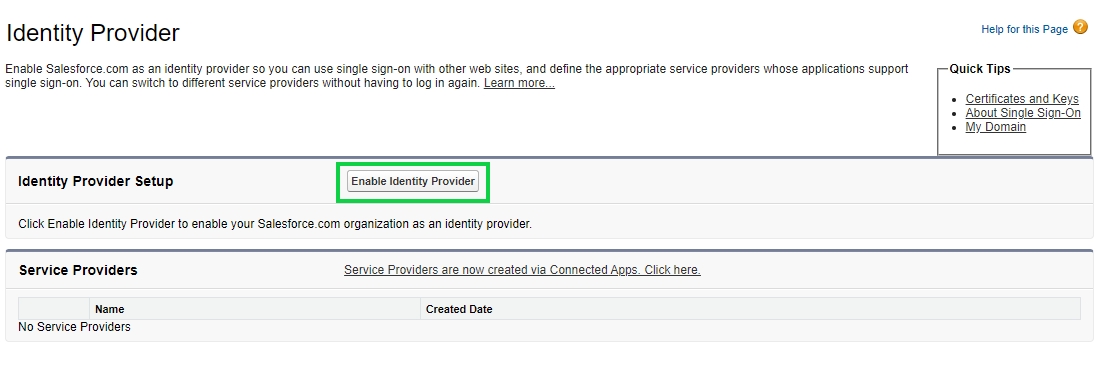This screenshot has height=390, width=1097.
Task: Open Certificates and Keys quick tip
Action: coord(1022,99)
